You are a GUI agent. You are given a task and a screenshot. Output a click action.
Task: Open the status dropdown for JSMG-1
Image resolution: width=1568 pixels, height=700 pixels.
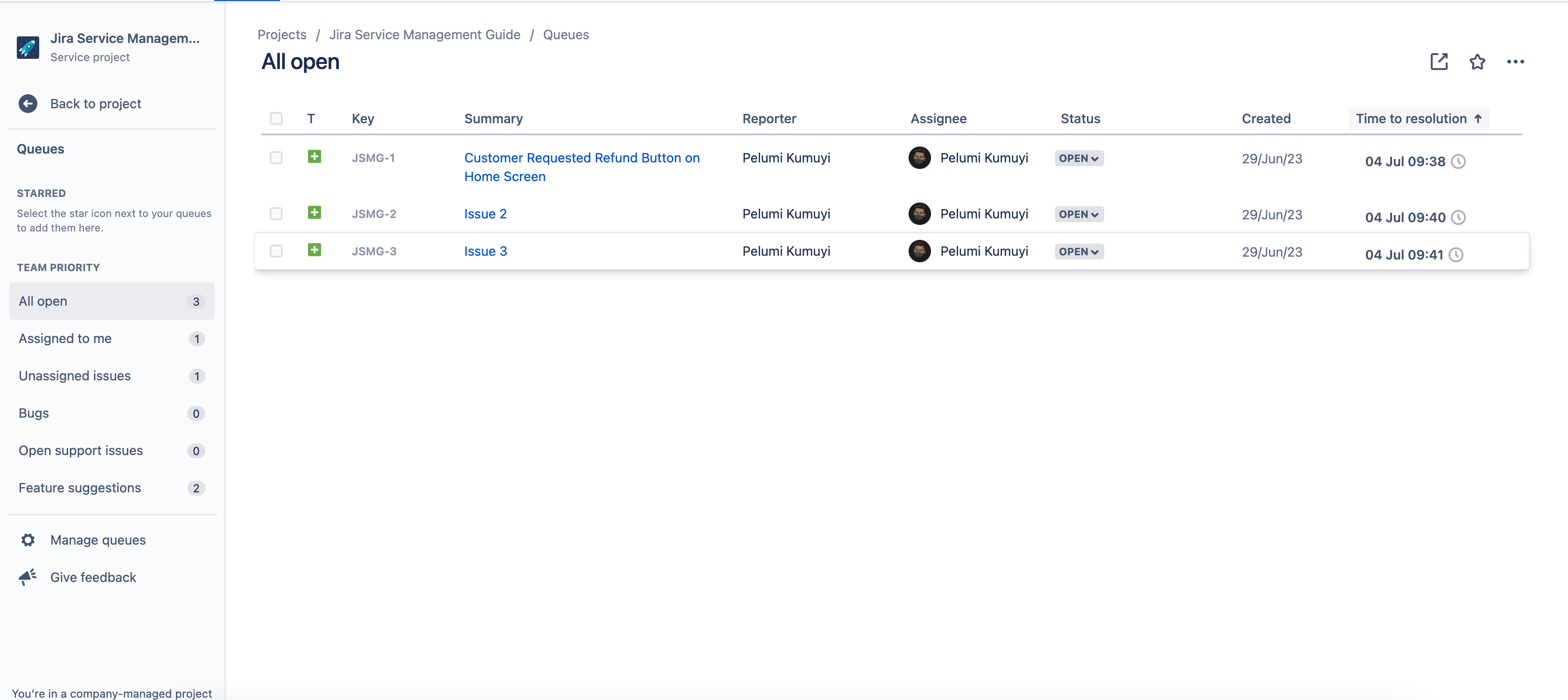pos(1078,158)
